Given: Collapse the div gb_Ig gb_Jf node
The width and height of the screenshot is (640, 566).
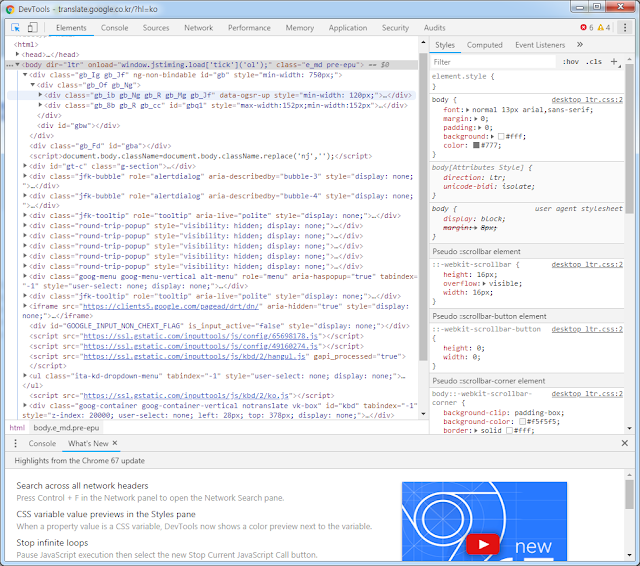Looking at the screenshot, I should (25, 75).
